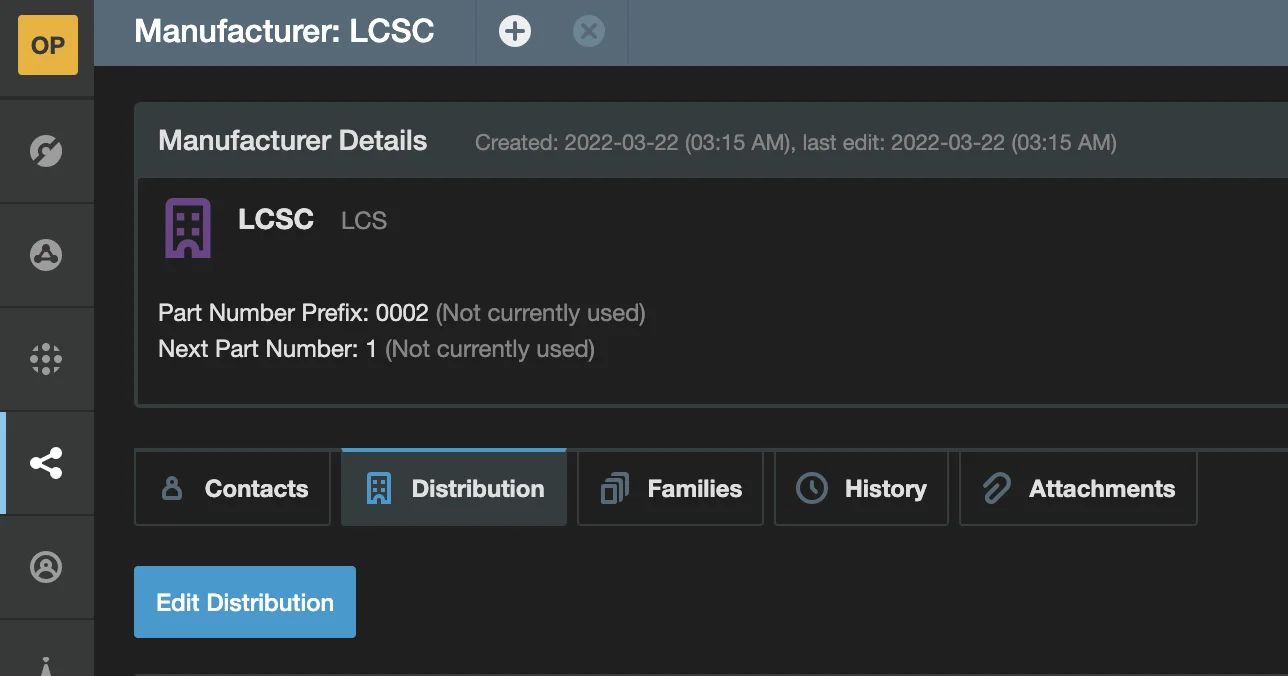
Task: Click the purple building manufacturer icon
Action: [x=188, y=228]
